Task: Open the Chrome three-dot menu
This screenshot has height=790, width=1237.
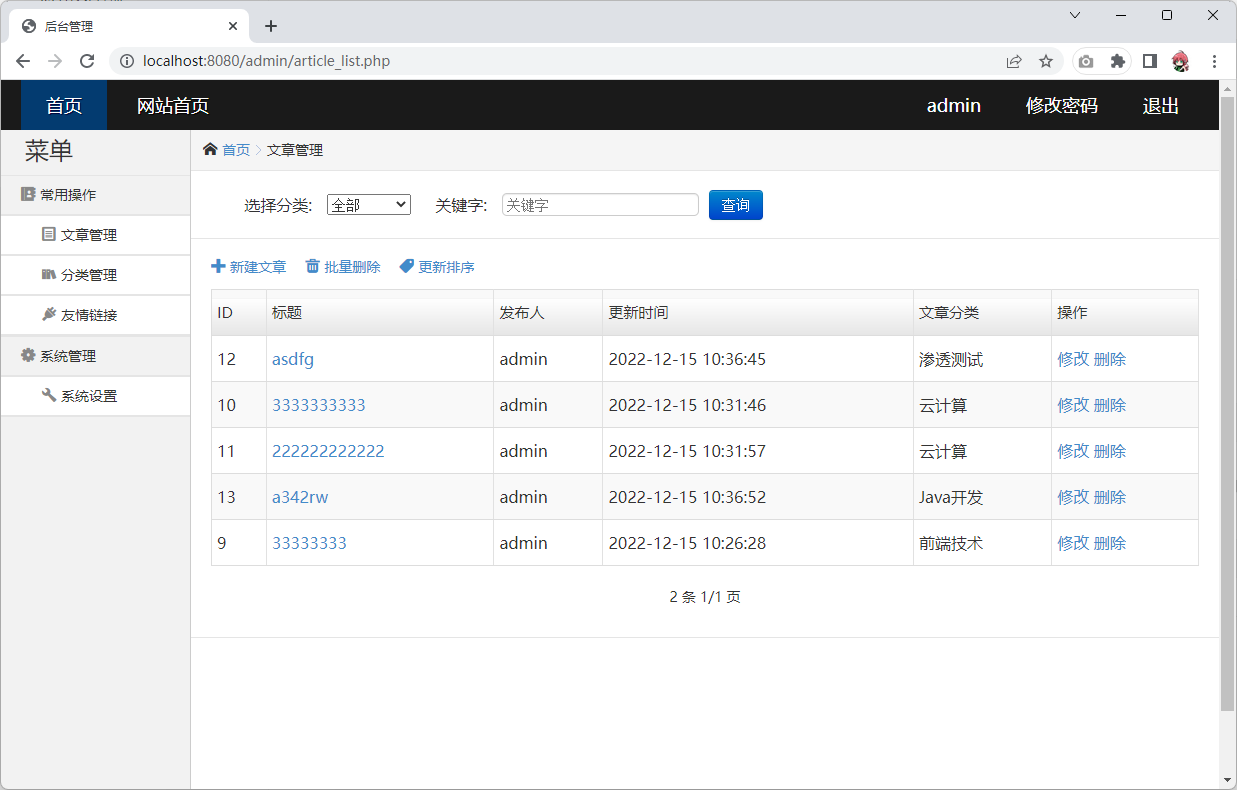Action: (x=1214, y=61)
